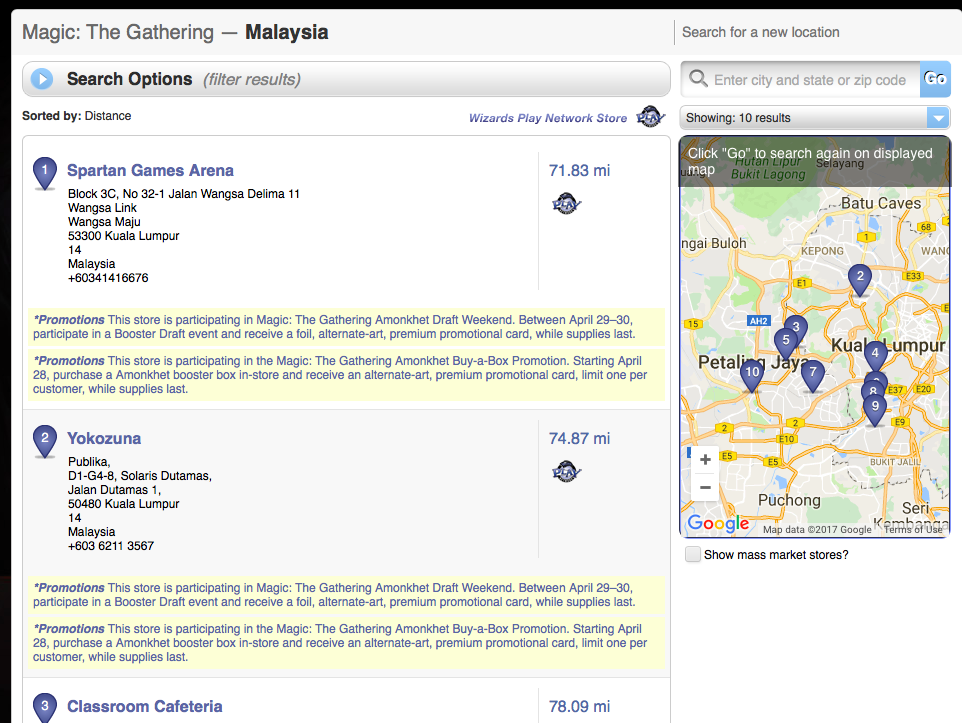Click list pin number 2 for Yokozuna
The width and height of the screenshot is (962, 723).
tap(45, 442)
